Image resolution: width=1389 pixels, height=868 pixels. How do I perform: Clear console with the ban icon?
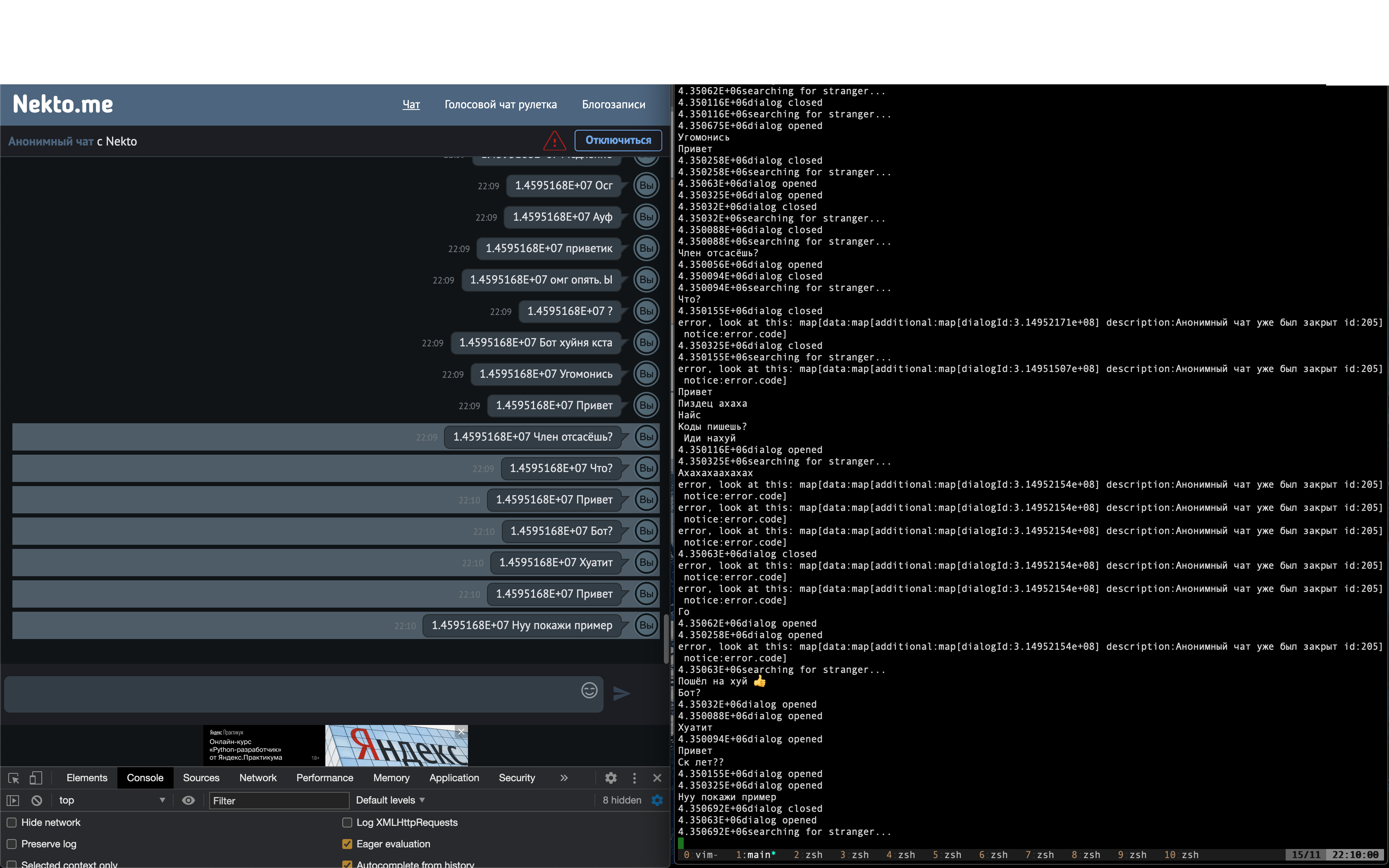[x=37, y=800]
